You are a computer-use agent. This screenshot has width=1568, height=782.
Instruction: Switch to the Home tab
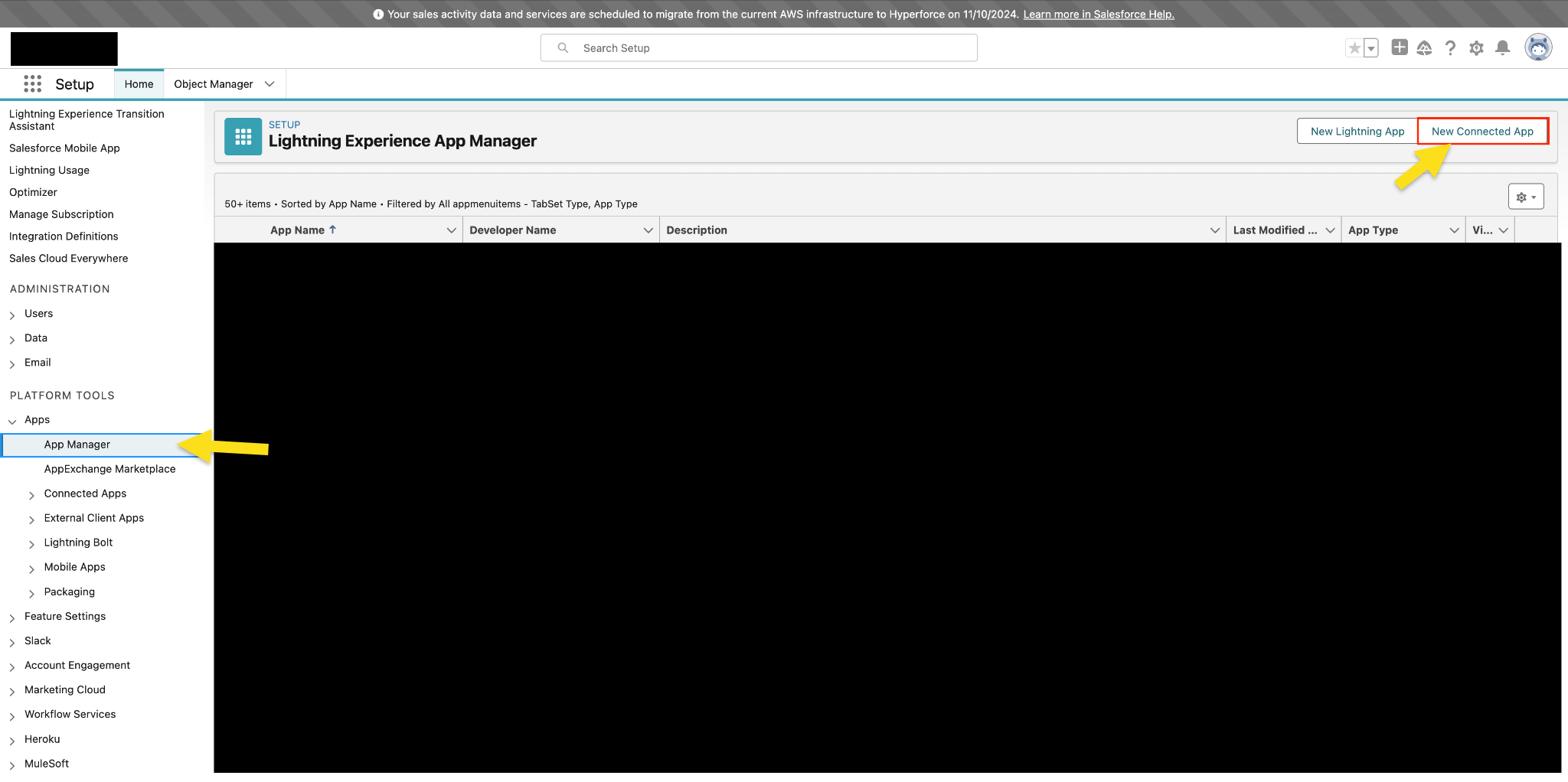(x=139, y=84)
